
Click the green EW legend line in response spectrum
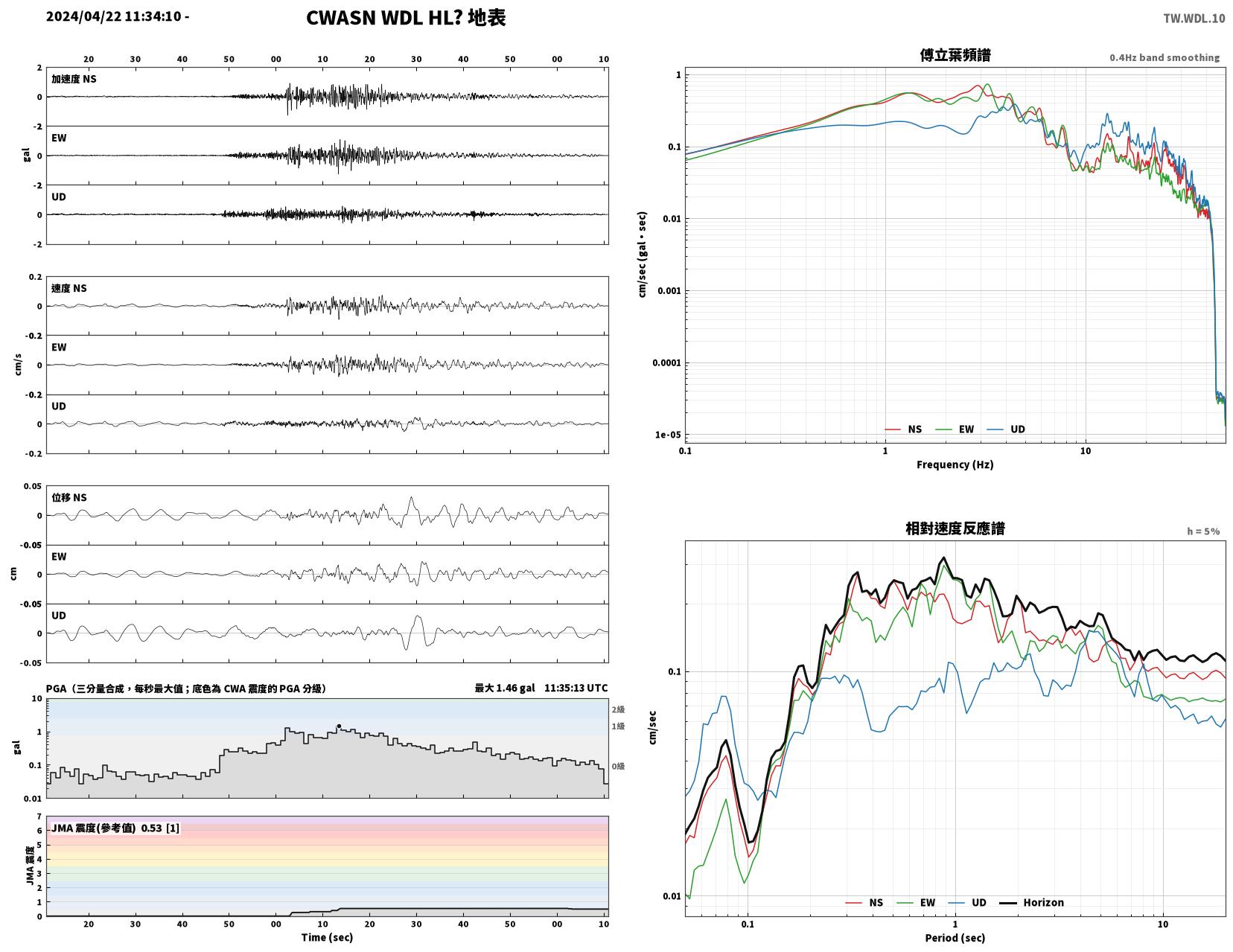[x=905, y=903]
